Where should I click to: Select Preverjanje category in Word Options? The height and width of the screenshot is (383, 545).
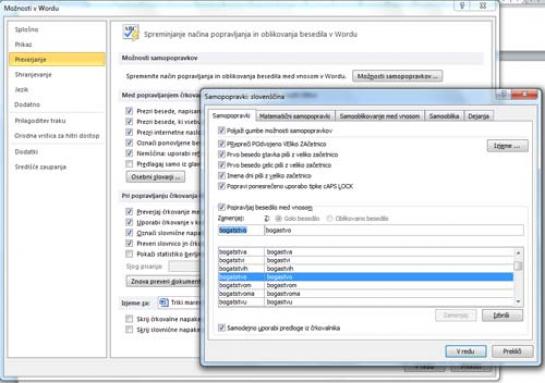tap(57, 59)
